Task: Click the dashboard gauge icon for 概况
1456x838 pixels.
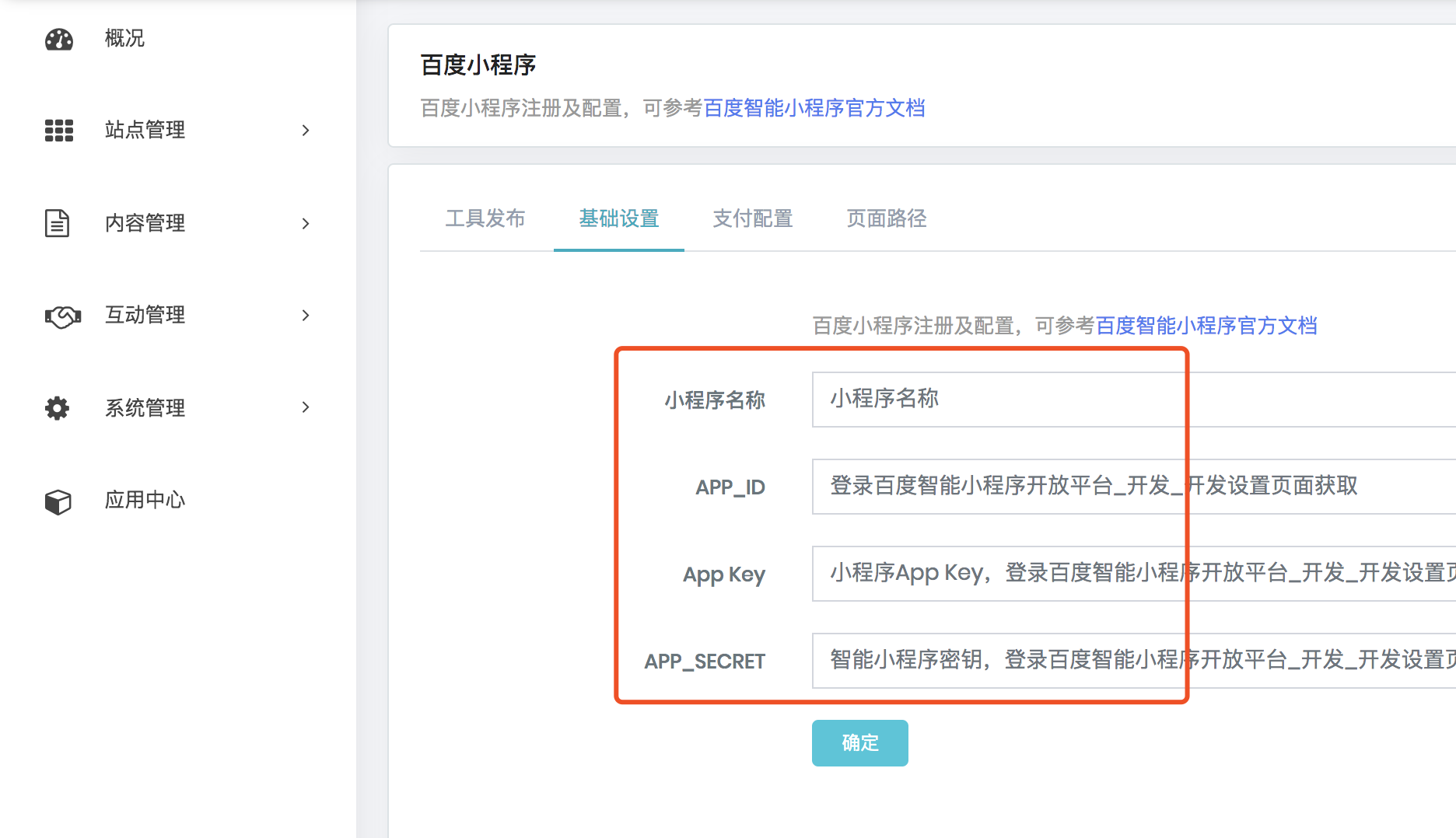Action: 59,39
